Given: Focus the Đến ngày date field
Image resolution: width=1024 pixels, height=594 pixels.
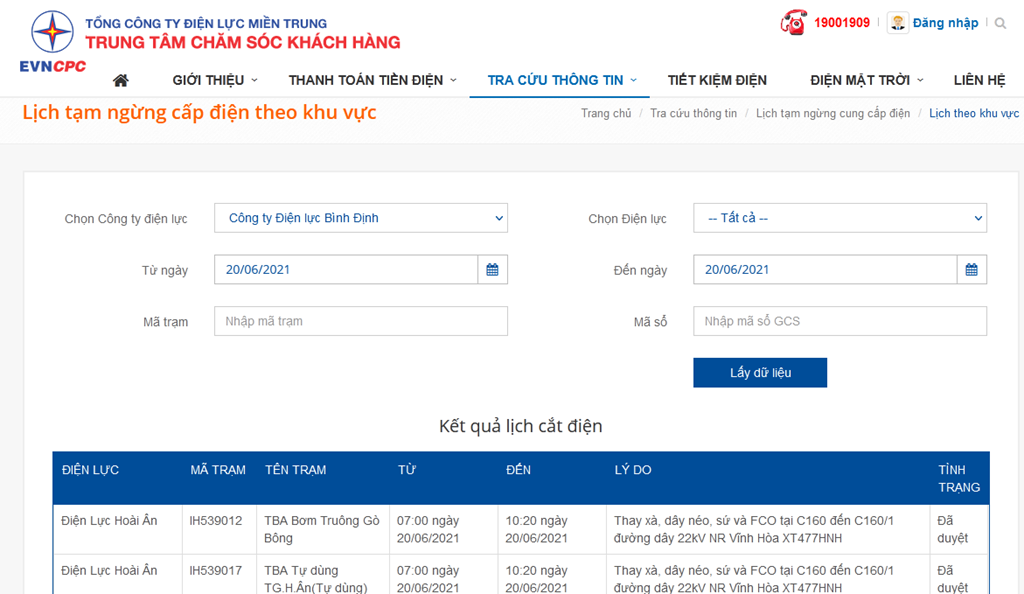Looking at the screenshot, I should click(825, 270).
